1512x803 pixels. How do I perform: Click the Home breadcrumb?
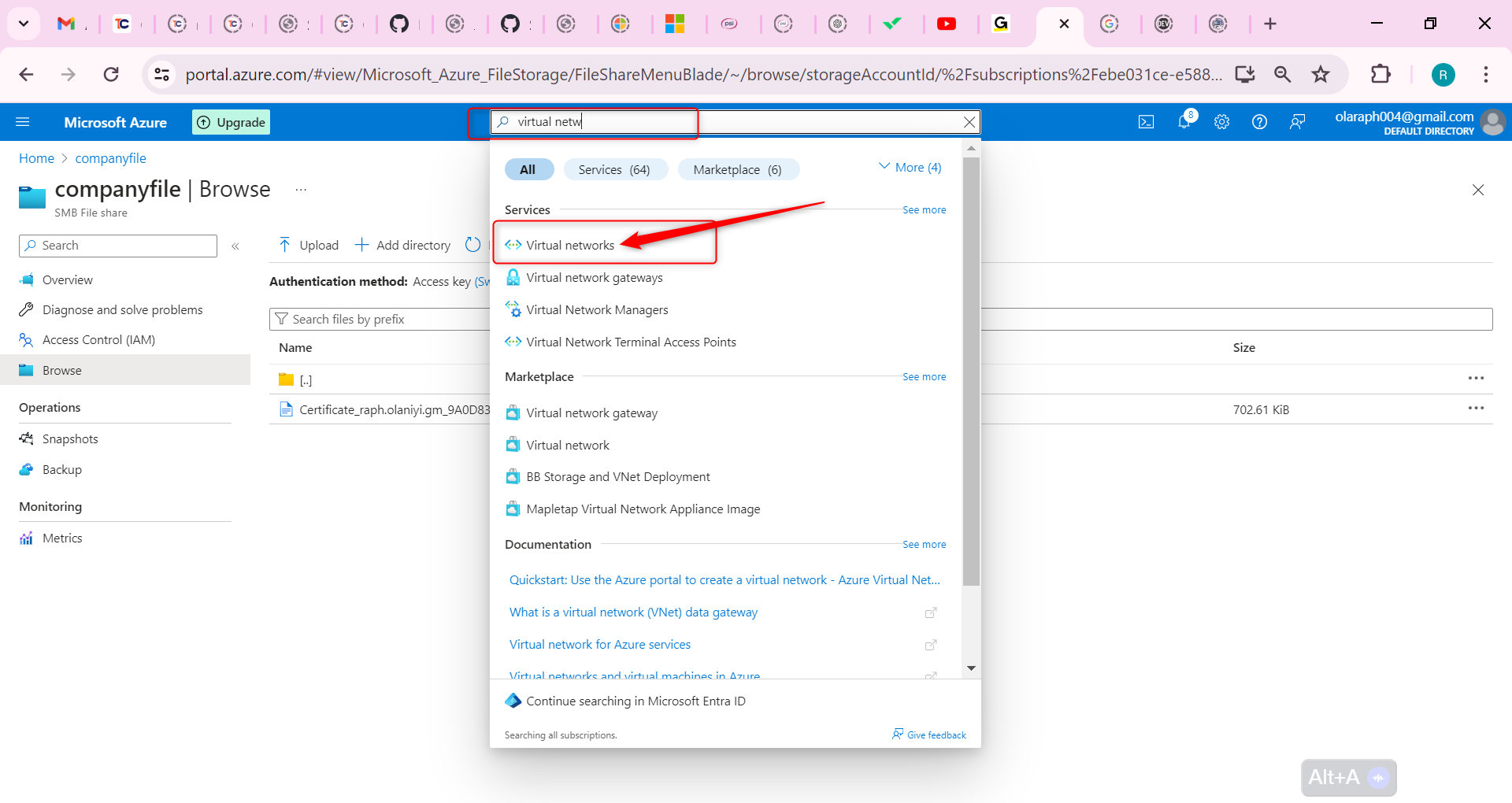36,158
